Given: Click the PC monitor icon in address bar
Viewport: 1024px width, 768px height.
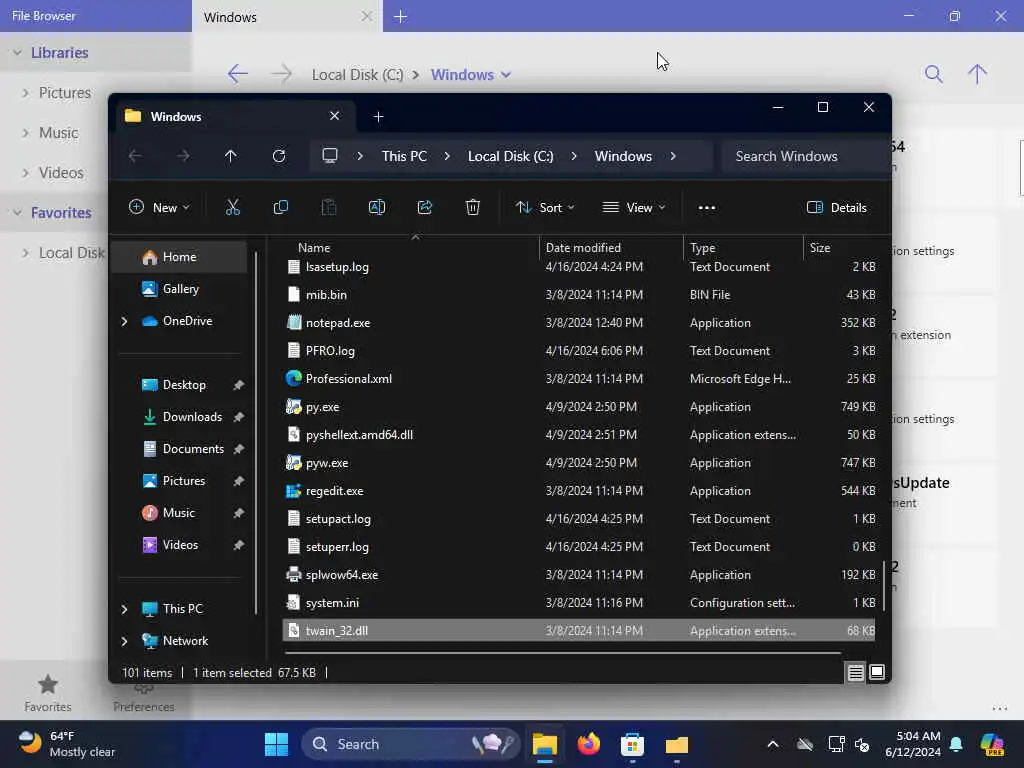Looking at the screenshot, I should (x=330, y=155).
